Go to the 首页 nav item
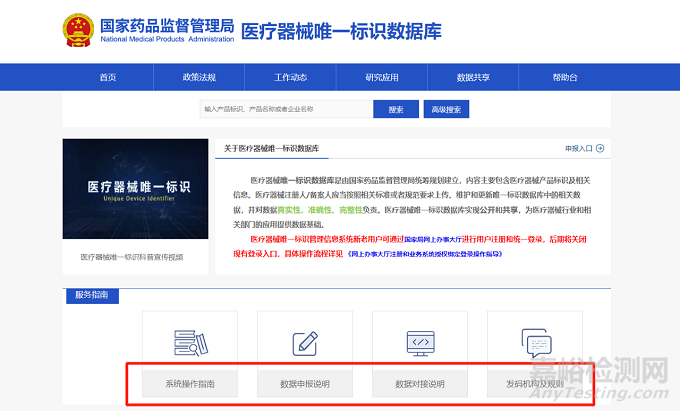 (108, 77)
